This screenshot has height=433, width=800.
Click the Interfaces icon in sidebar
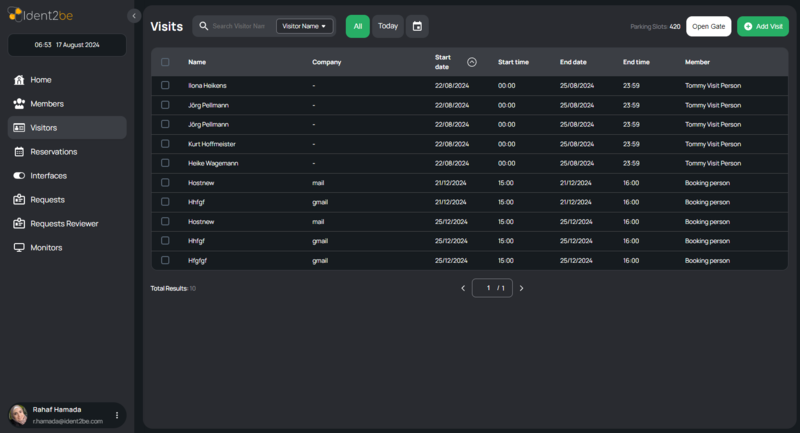click(x=19, y=176)
